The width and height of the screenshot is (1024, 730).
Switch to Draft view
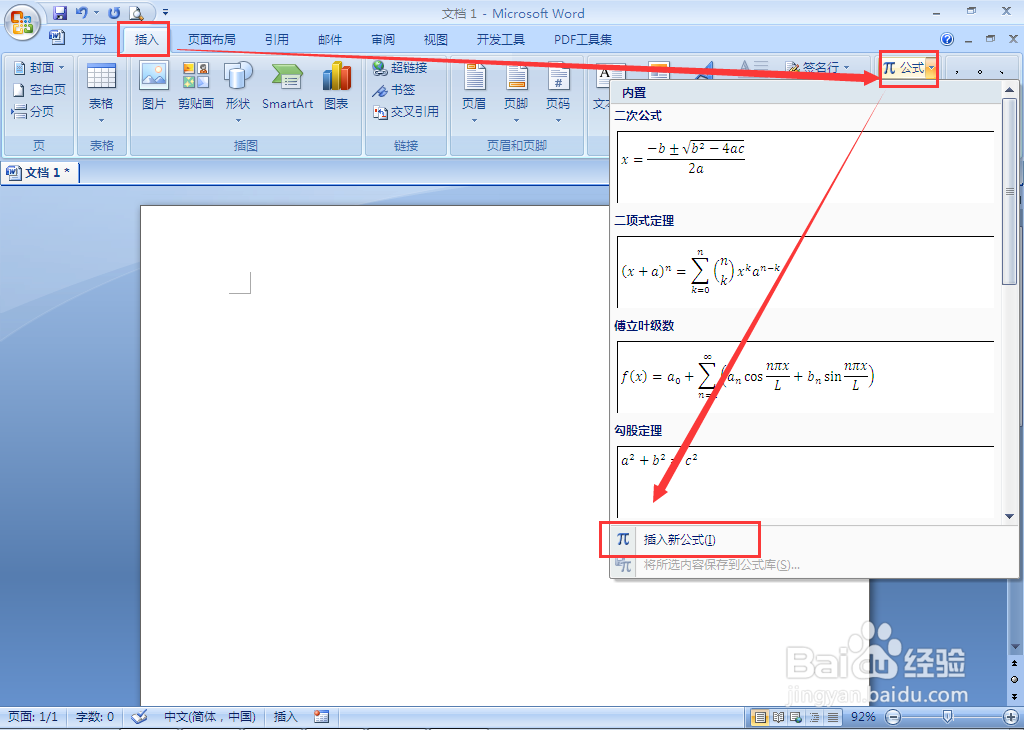(x=832, y=717)
